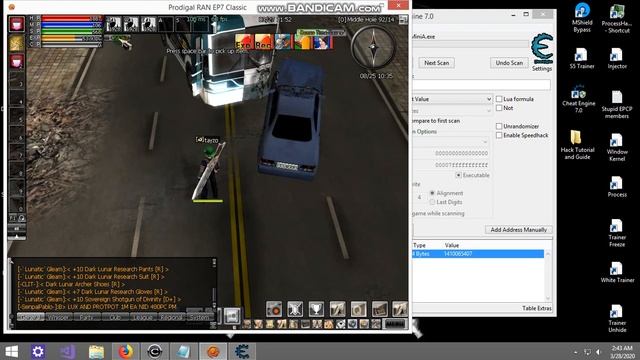Open White Trainer desktop shortcut
640x360 pixels.
(x=617, y=273)
